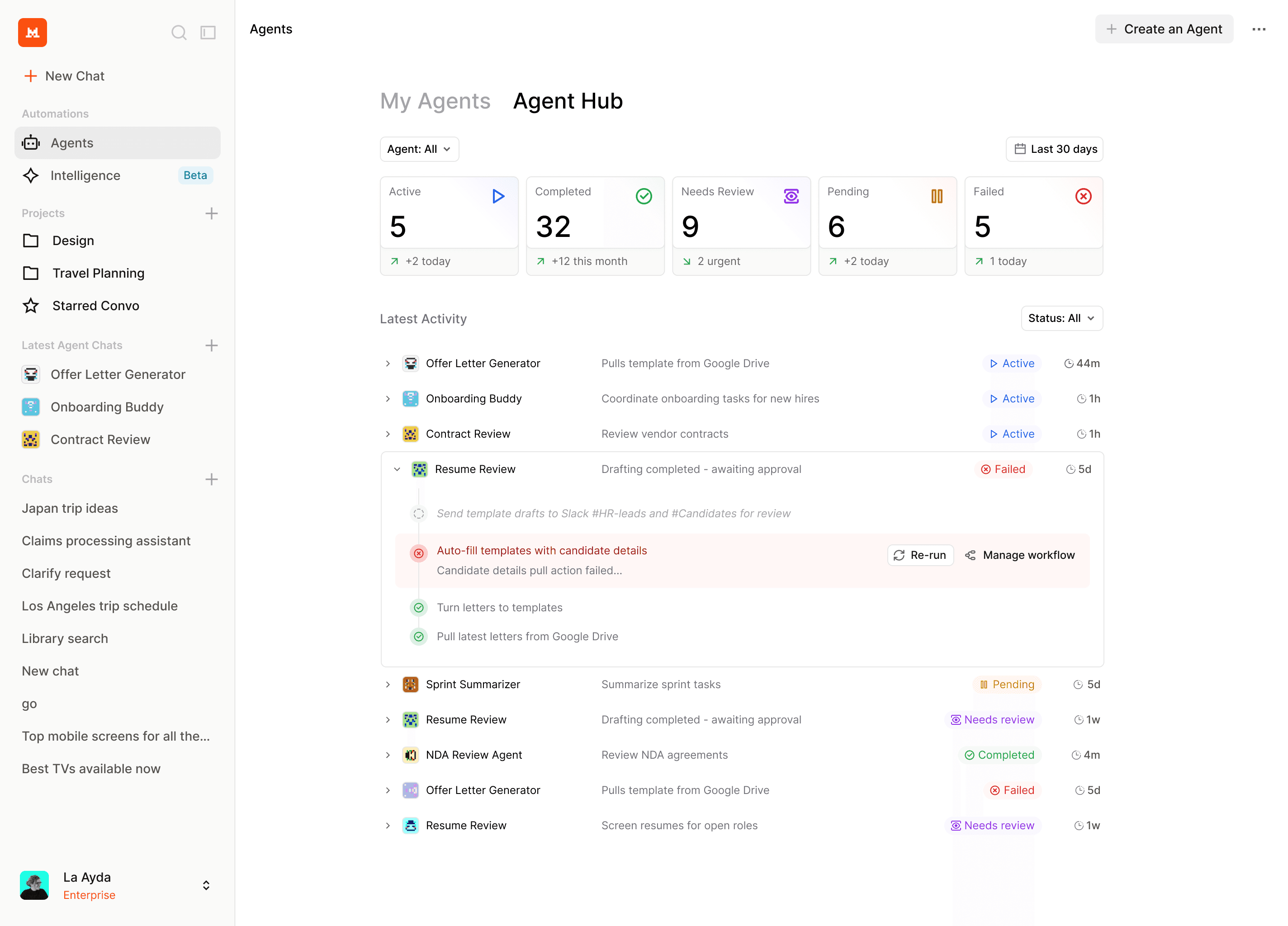The width and height of the screenshot is (1288, 926).
Task: Expand the Sprint Summarizer activity row
Action: pos(388,684)
